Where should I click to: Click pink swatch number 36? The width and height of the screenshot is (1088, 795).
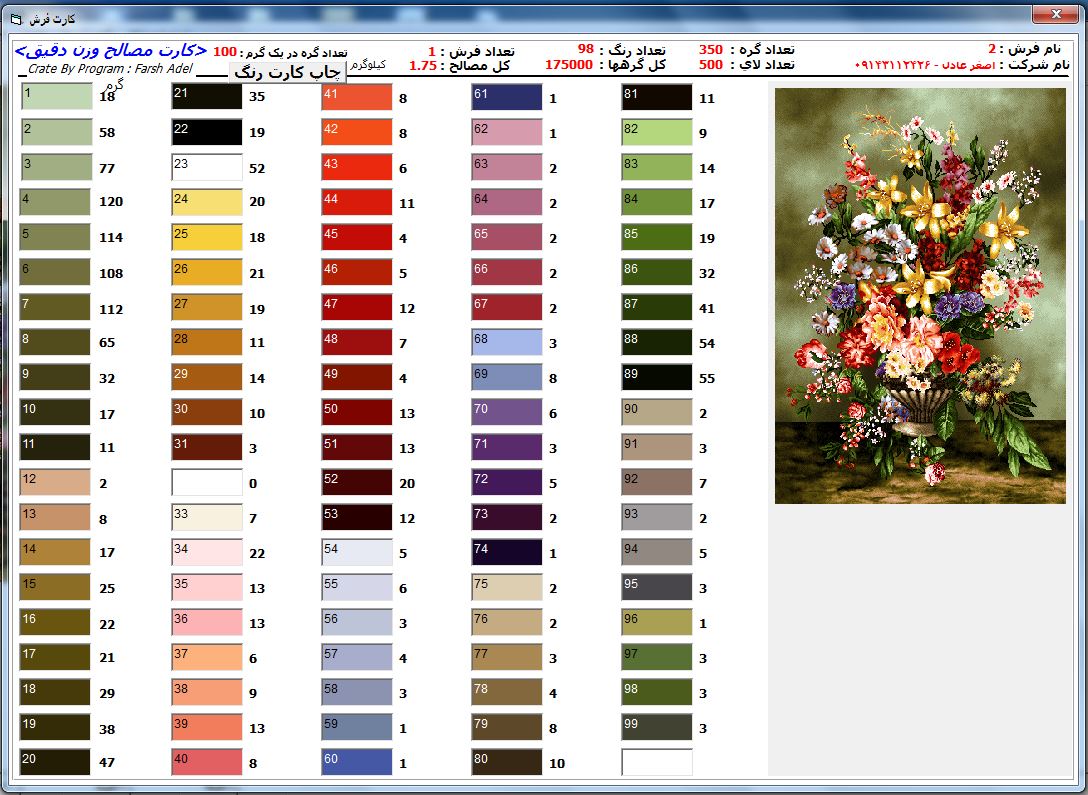(207, 622)
